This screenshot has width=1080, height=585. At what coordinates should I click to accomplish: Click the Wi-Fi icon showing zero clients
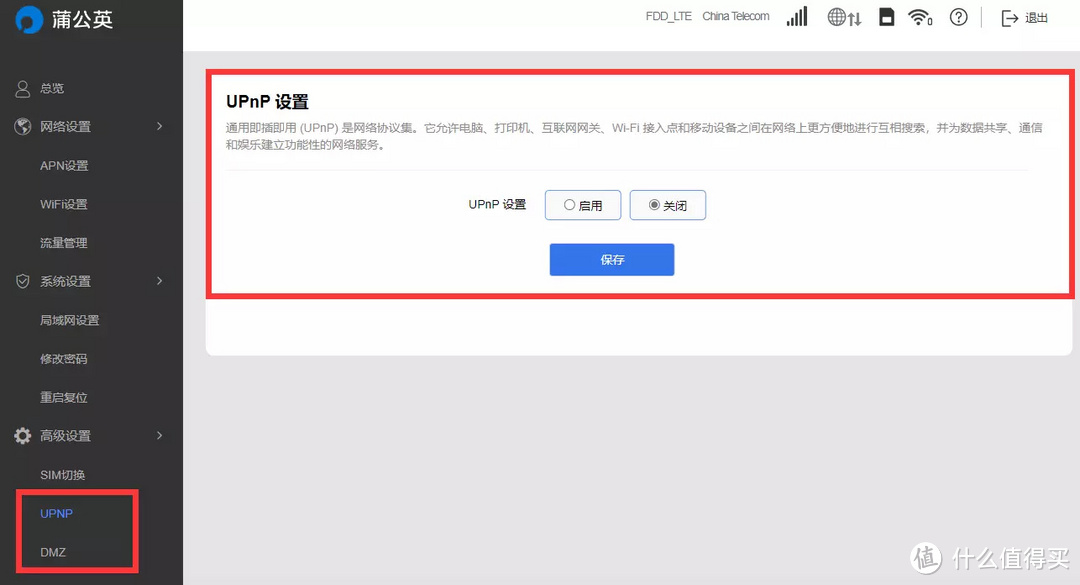(919, 17)
